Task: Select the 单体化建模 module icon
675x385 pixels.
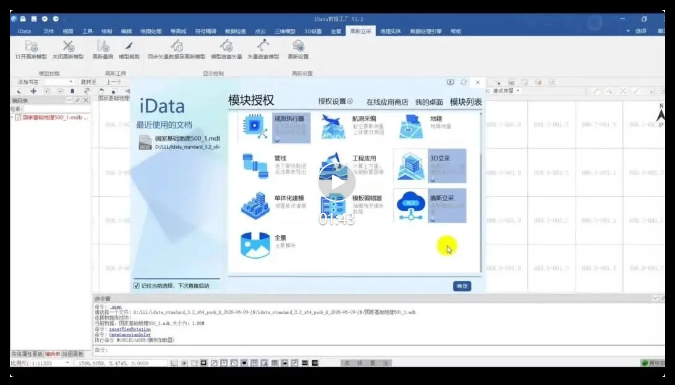Action: point(255,205)
